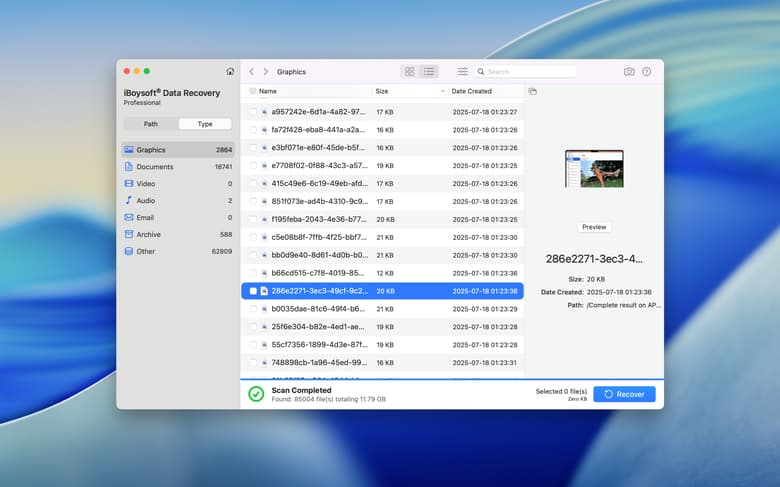780x487 pixels.
Task: Sort by Date Created column header
Action: [471, 91]
